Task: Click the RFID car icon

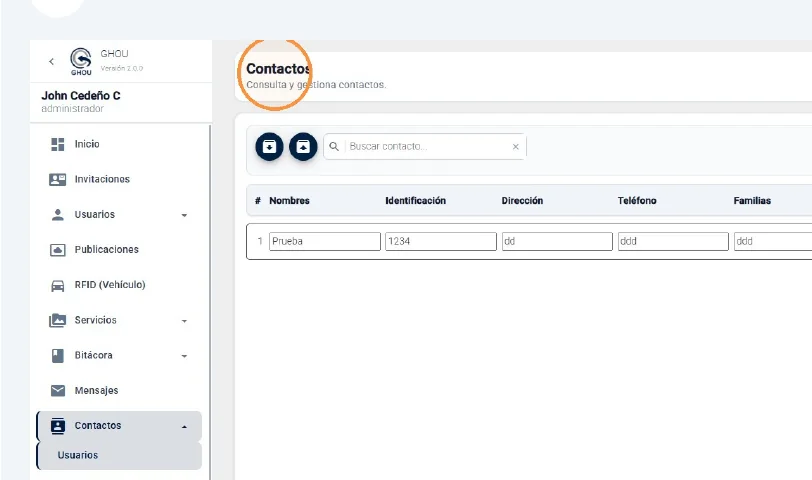Action: point(57,285)
